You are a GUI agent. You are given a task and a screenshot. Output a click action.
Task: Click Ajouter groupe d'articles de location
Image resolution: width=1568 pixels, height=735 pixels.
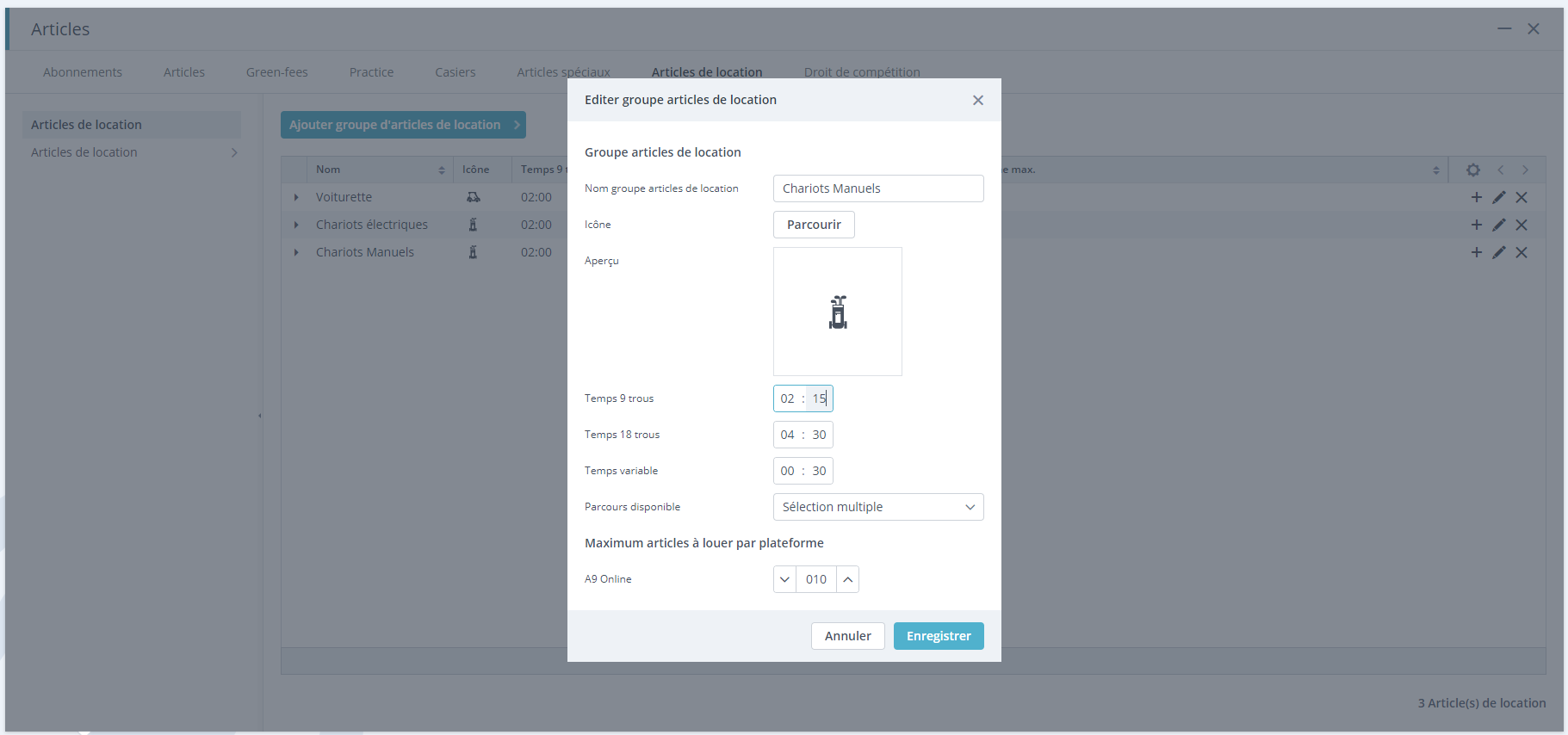point(403,125)
